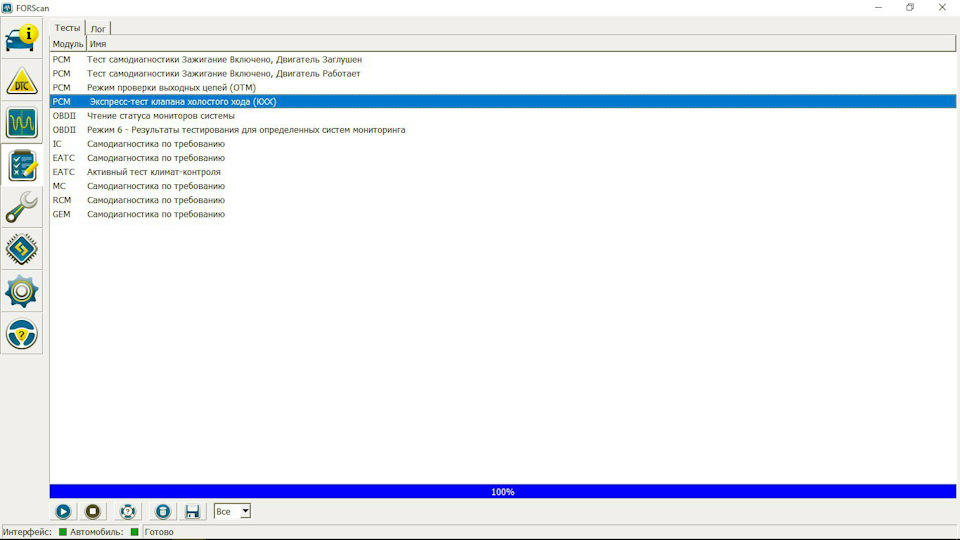Select 'Тест самодиагностики Зажигание Включено, Двигатель Работает'
The width and height of the screenshot is (960, 540).
tap(503, 73)
